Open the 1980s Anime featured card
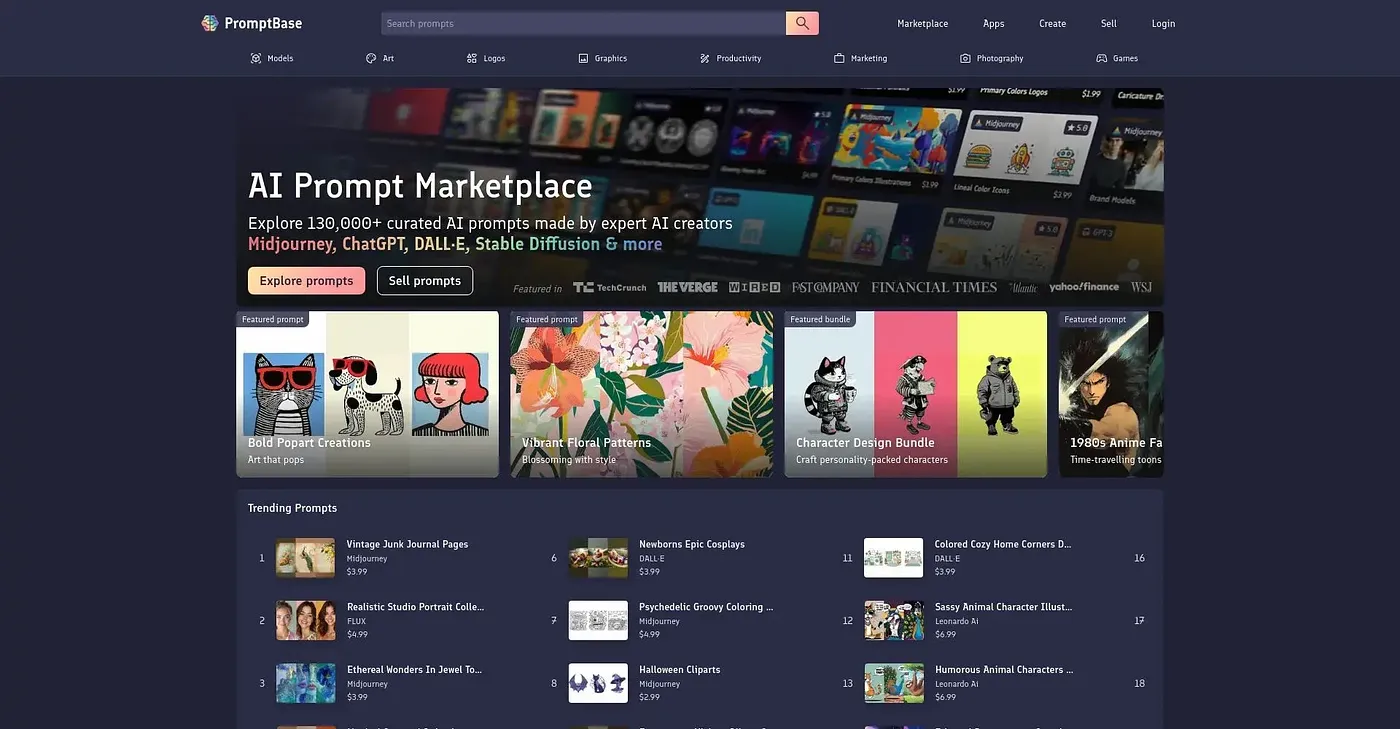1400x729 pixels. [x=1111, y=394]
